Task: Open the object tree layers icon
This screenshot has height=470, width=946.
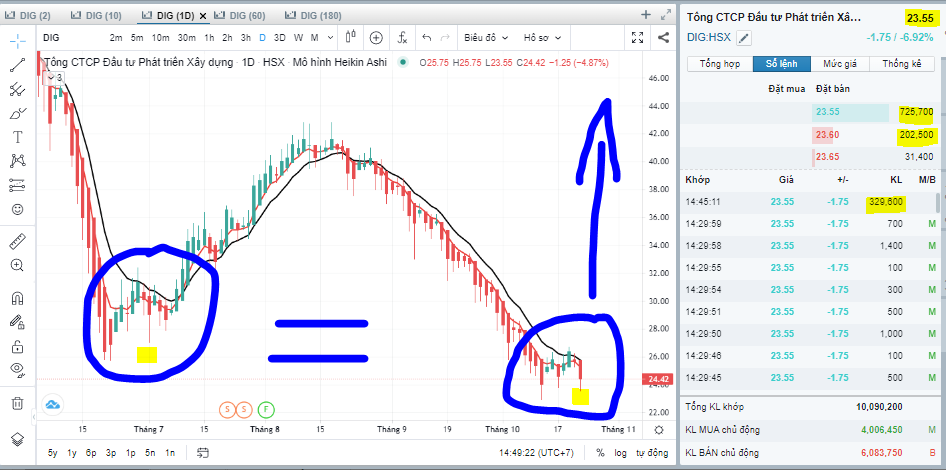Action: (x=17, y=439)
